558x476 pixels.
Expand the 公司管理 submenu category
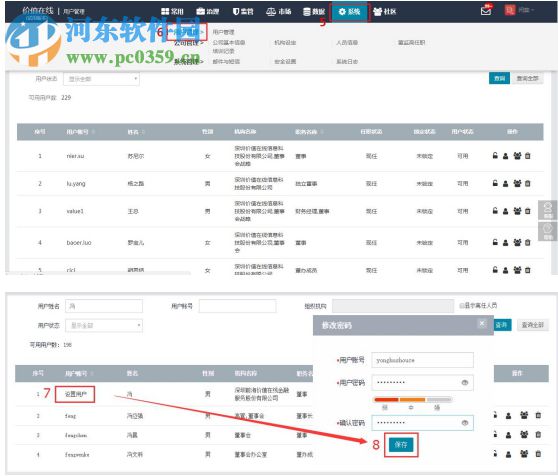pos(189,43)
